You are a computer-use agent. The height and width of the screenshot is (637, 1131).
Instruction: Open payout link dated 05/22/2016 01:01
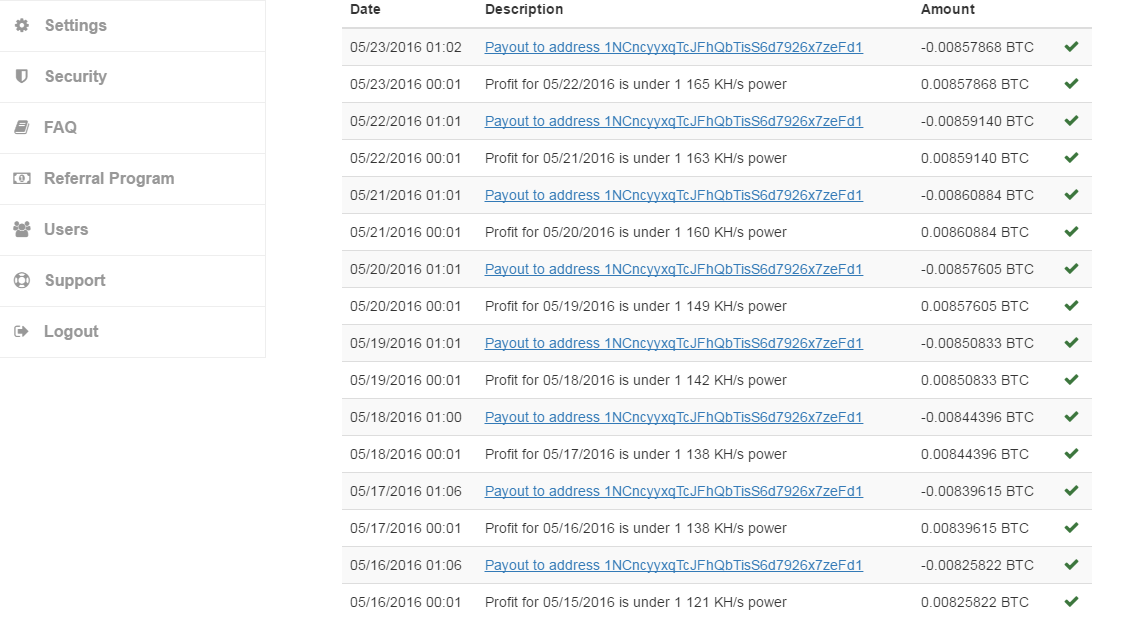point(673,121)
